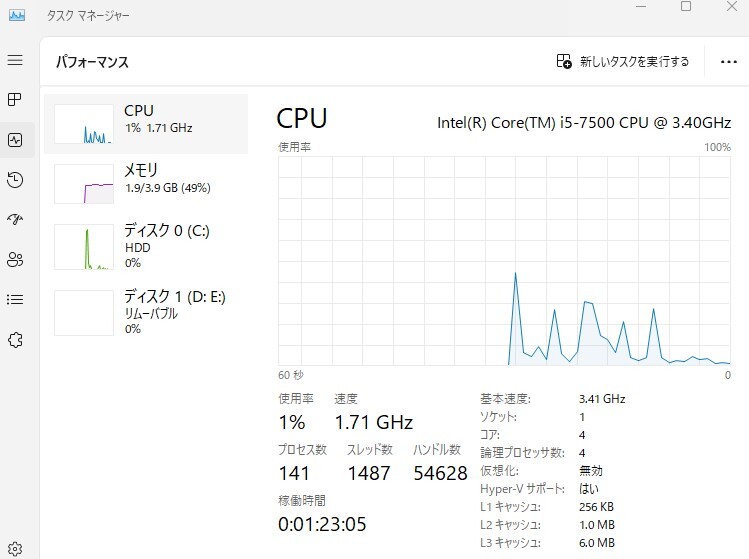Open the Details list page icon
749x559 pixels.
(15, 300)
